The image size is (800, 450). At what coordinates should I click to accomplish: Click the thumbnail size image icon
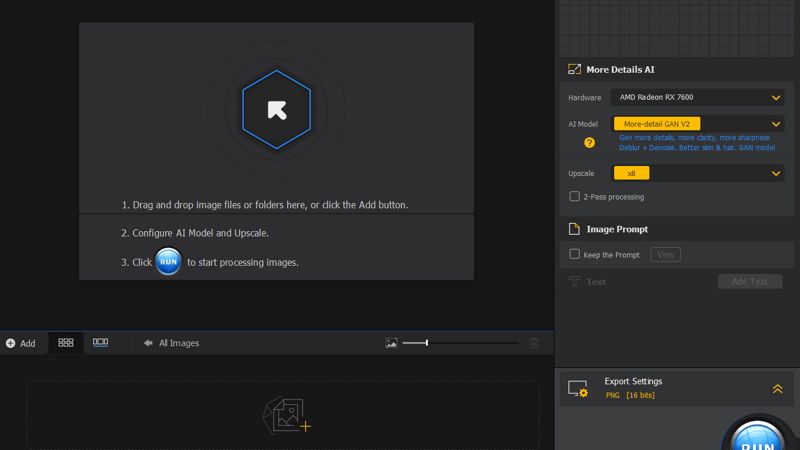(x=391, y=343)
